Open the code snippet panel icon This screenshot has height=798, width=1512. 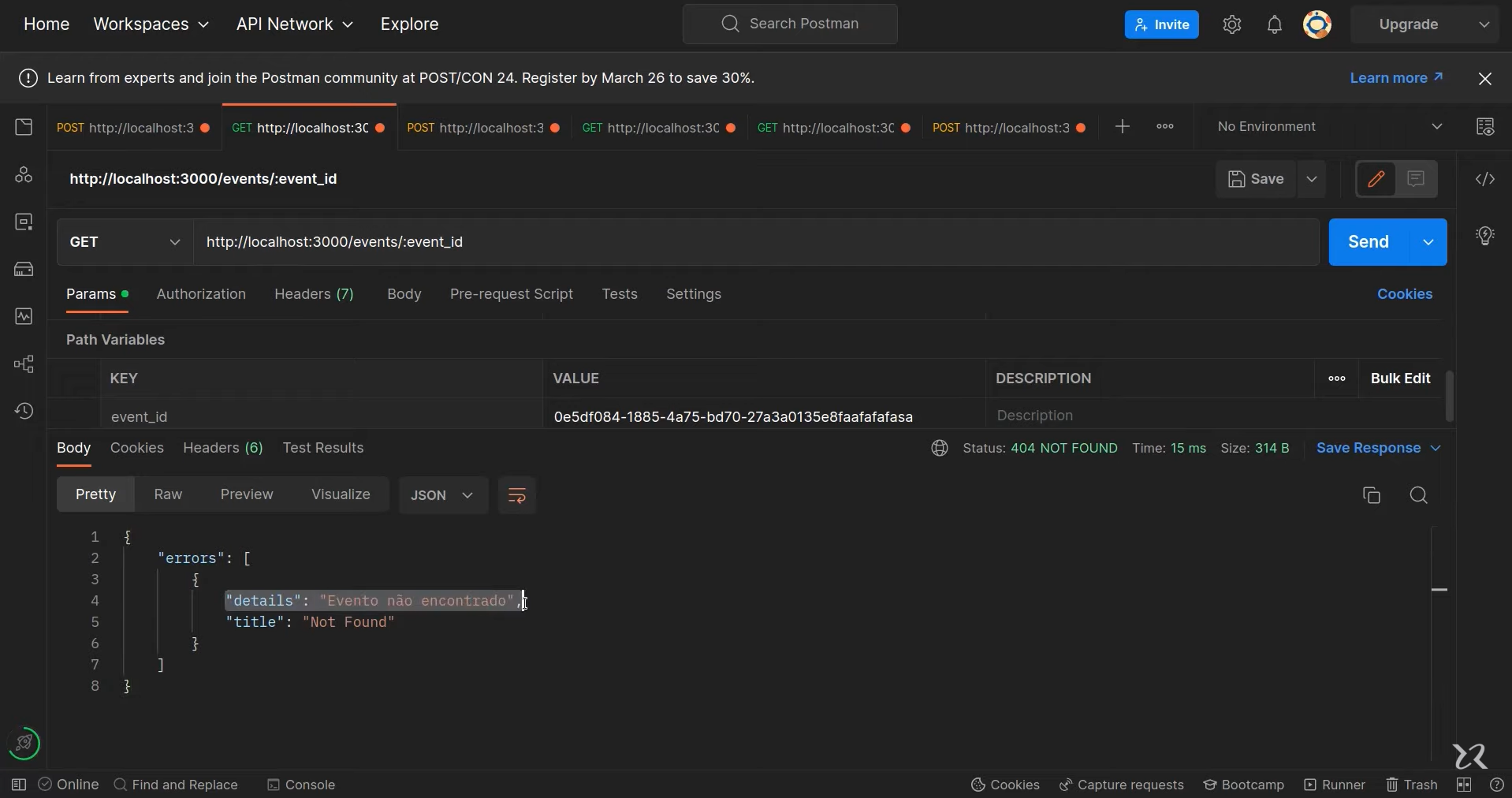[x=1485, y=179]
